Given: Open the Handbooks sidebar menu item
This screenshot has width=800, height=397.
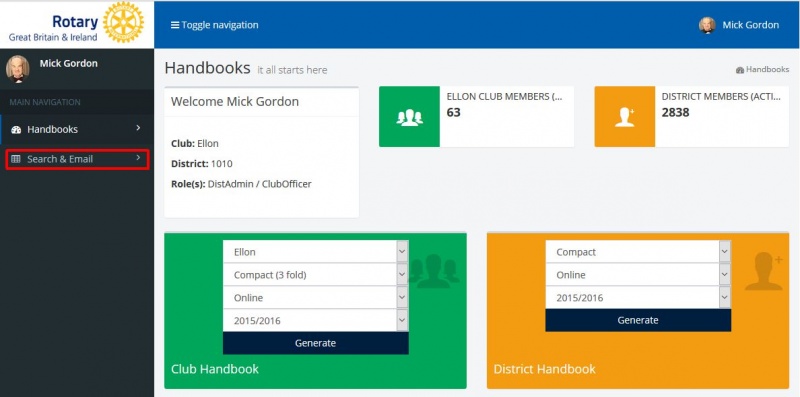Looking at the screenshot, I should click(77, 129).
